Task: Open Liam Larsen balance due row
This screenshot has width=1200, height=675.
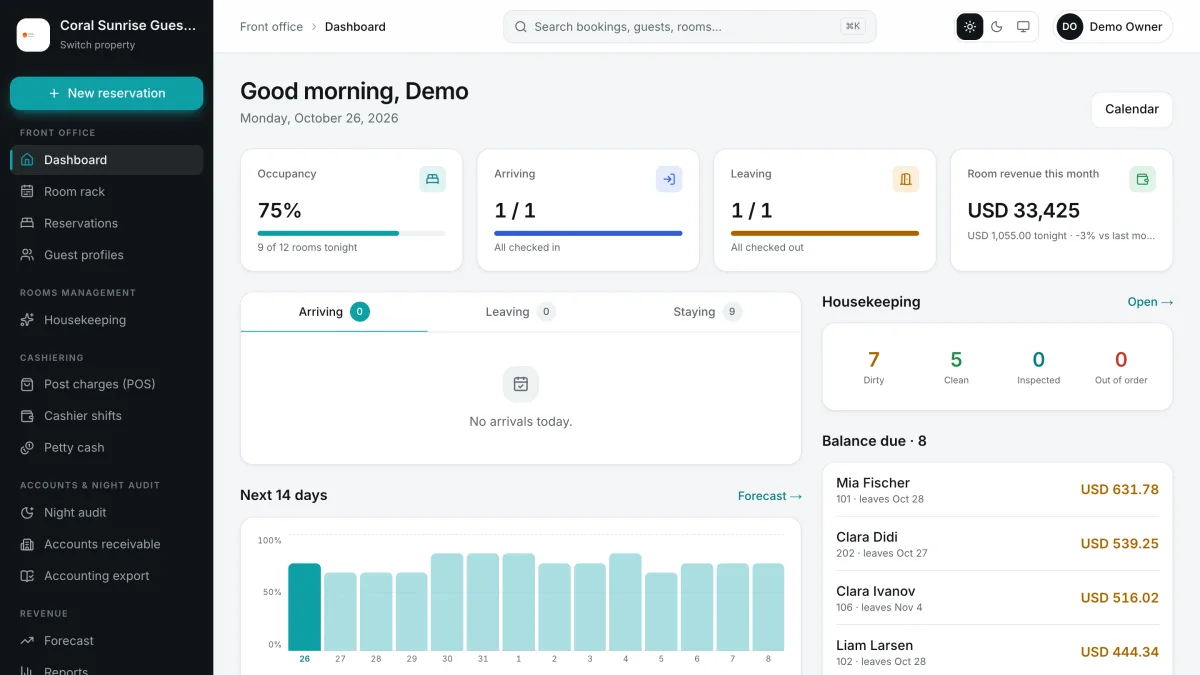Action: (997, 652)
